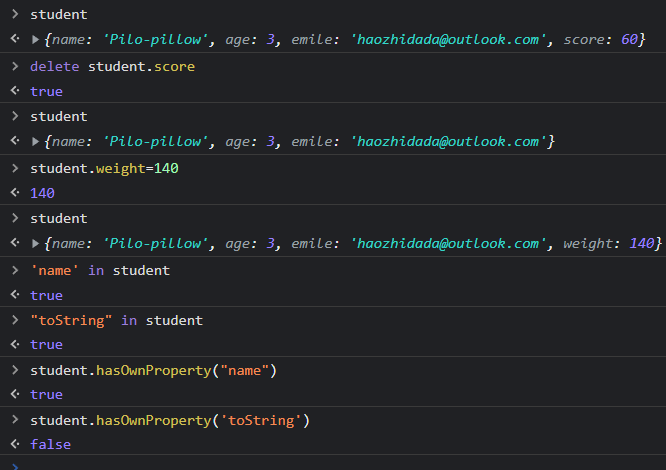Click the first 'student' input at top
Screen dimensions: 666x470
click(x=59, y=15)
